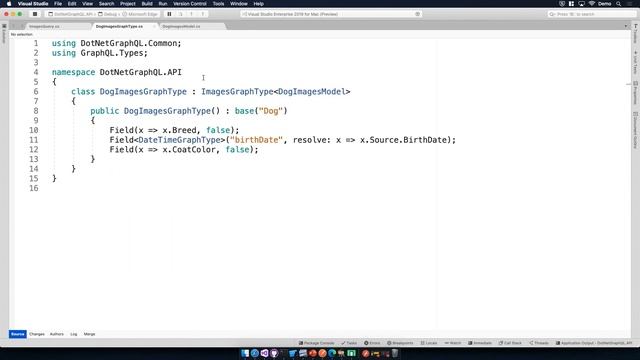Navigate back with the left arrow beside tabs
The image size is (640, 360).
[13, 26]
